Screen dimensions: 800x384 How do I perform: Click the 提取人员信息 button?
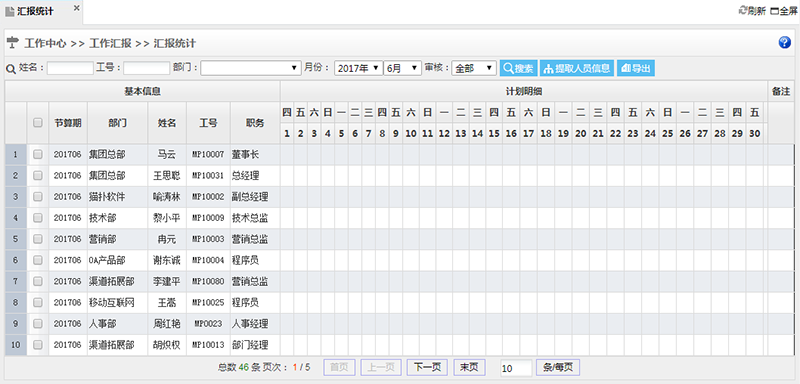click(577, 68)
